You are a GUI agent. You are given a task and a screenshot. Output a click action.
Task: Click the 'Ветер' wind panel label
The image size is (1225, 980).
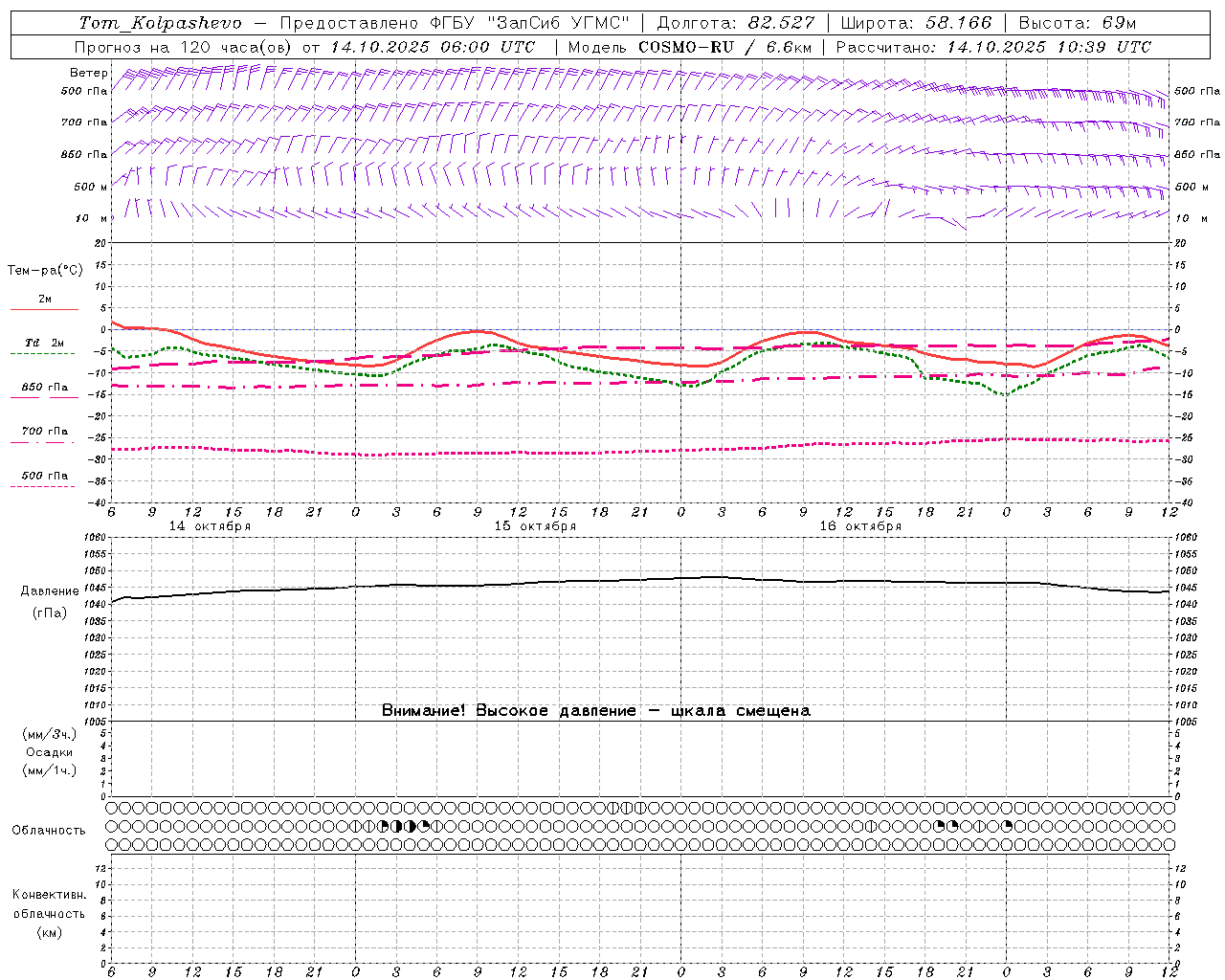tap(89, 73)
